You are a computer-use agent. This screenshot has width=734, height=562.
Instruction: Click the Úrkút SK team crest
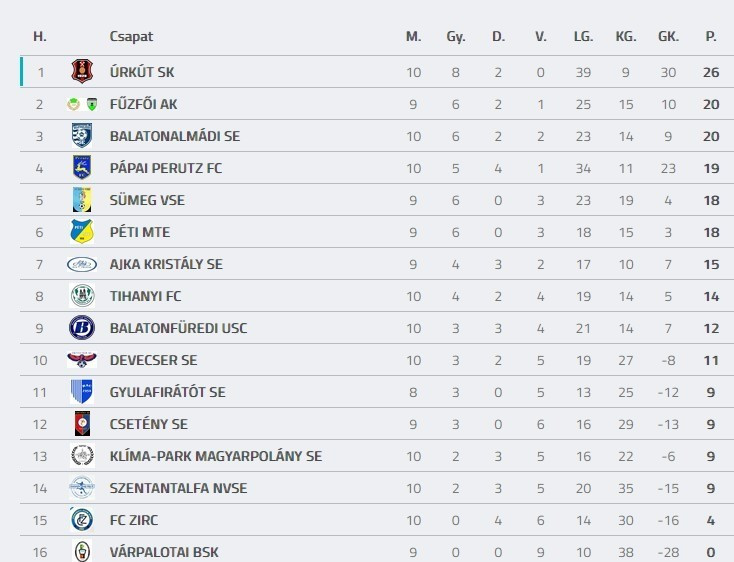point(81,72)
